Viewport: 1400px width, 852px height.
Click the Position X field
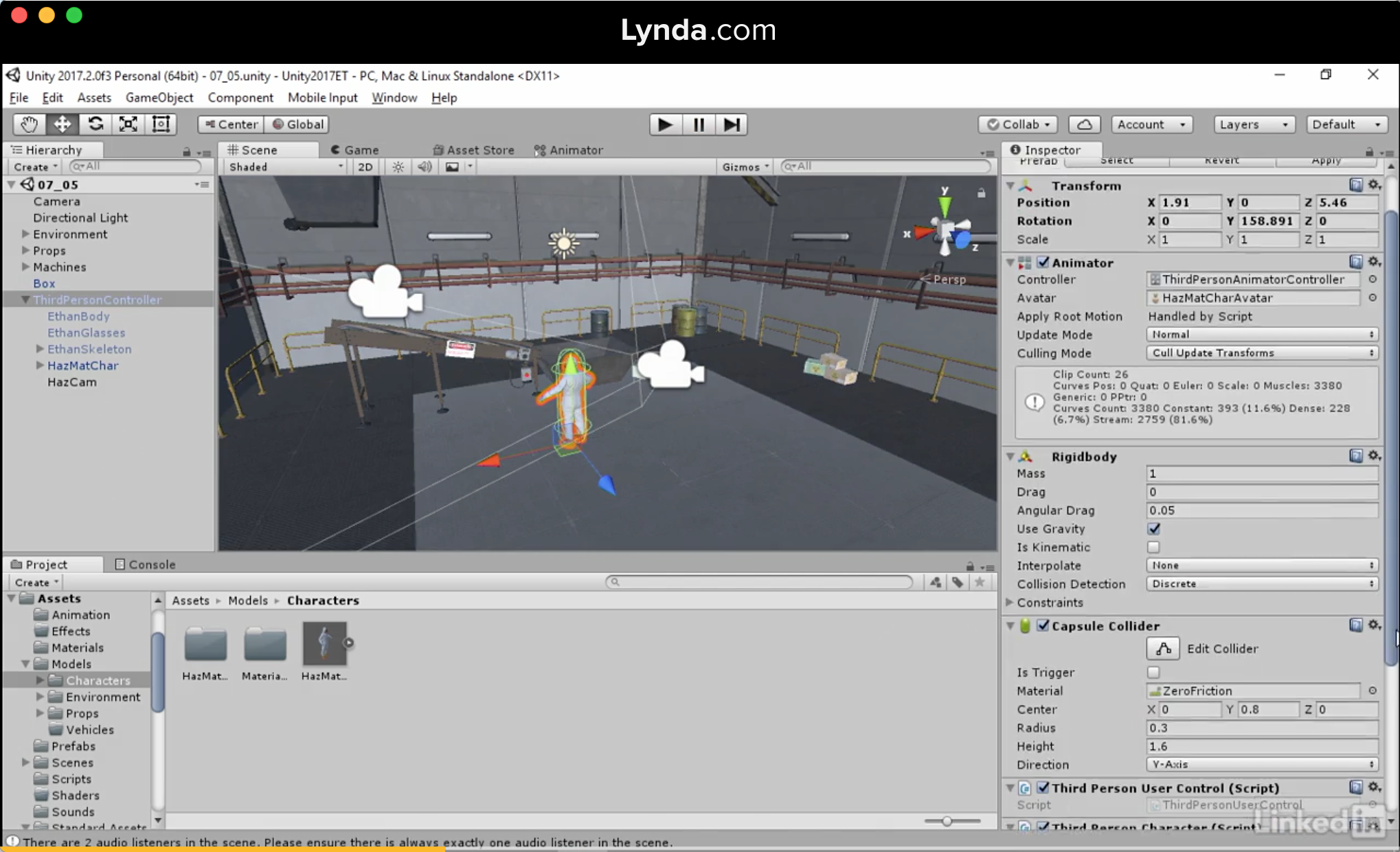[x=1190, y=203]
